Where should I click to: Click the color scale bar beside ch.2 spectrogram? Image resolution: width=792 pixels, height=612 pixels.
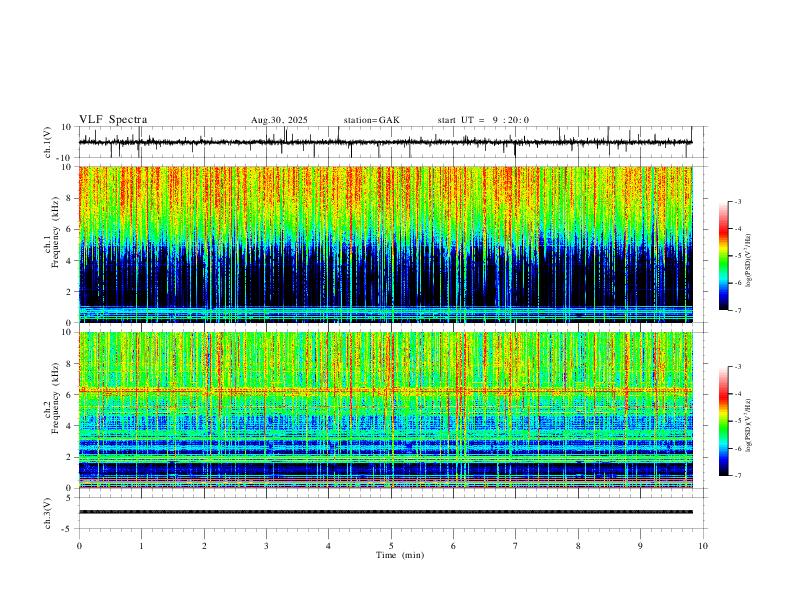pyautogui.click(x=723, y=421)
